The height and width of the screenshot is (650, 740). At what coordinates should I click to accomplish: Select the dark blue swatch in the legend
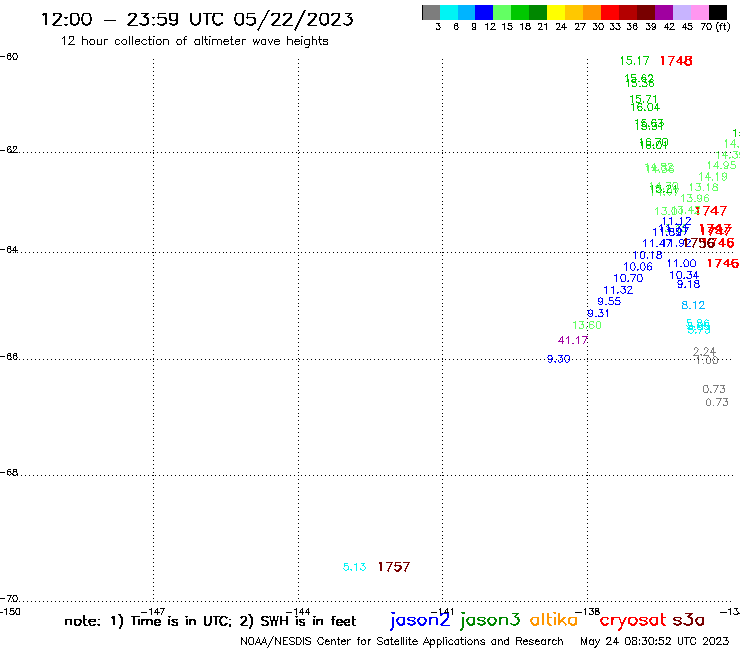tap(484, 12)
